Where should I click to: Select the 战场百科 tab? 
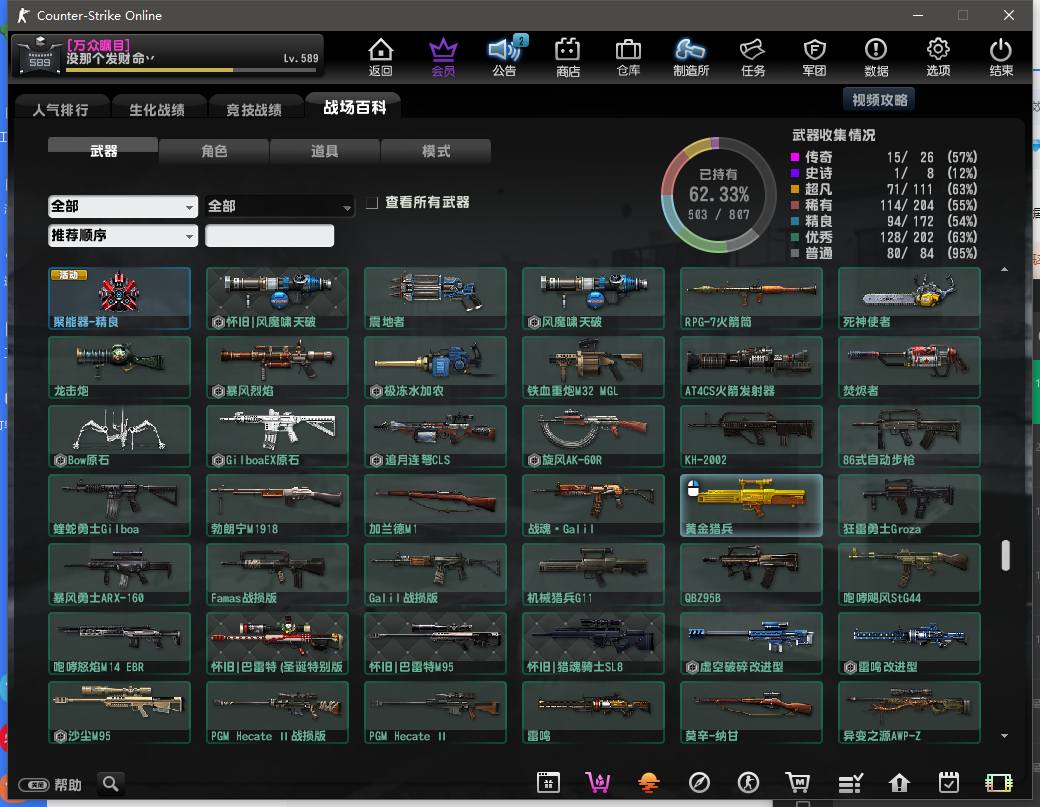(x=354, y=107)
